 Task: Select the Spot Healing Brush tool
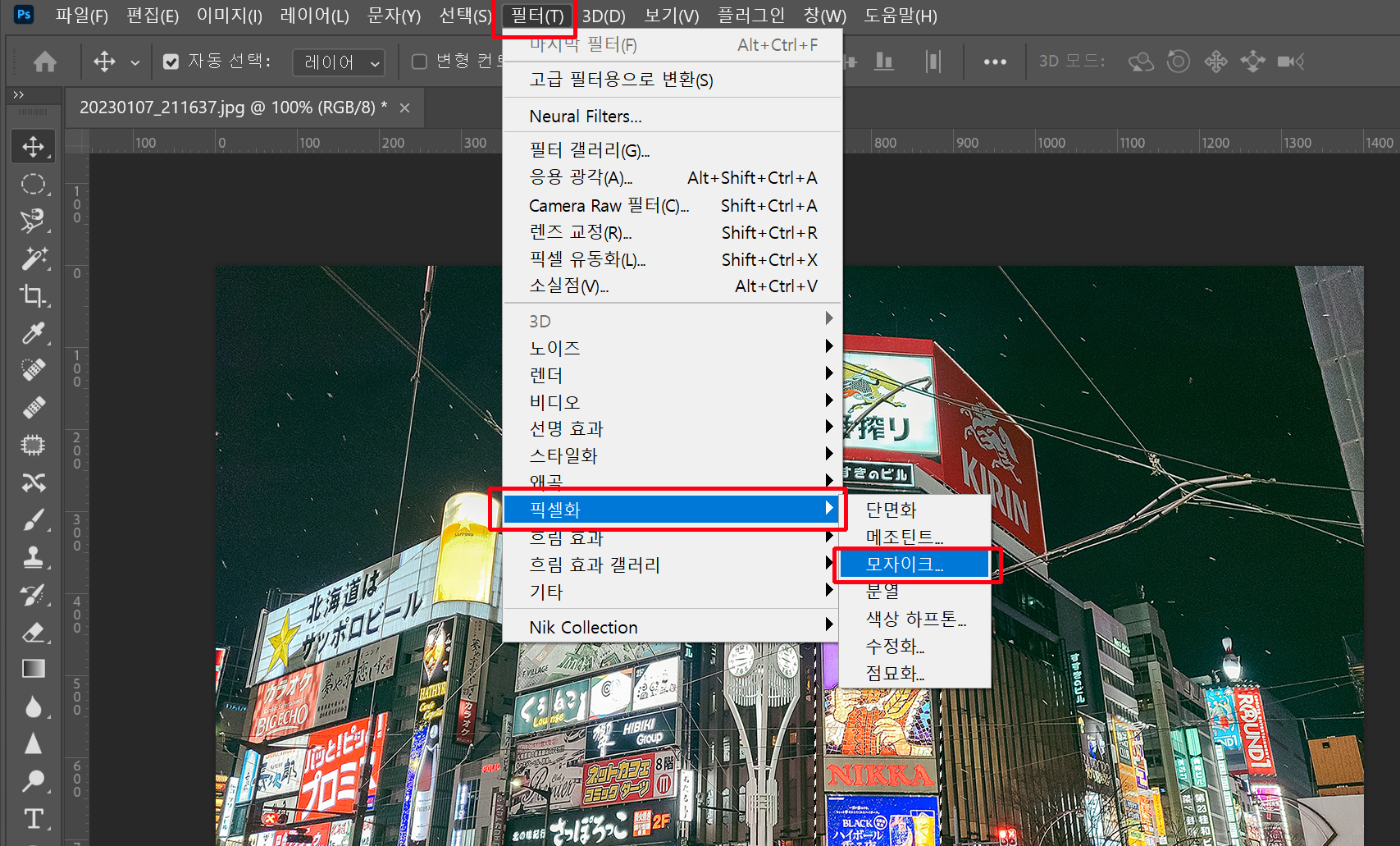[33, 370]
